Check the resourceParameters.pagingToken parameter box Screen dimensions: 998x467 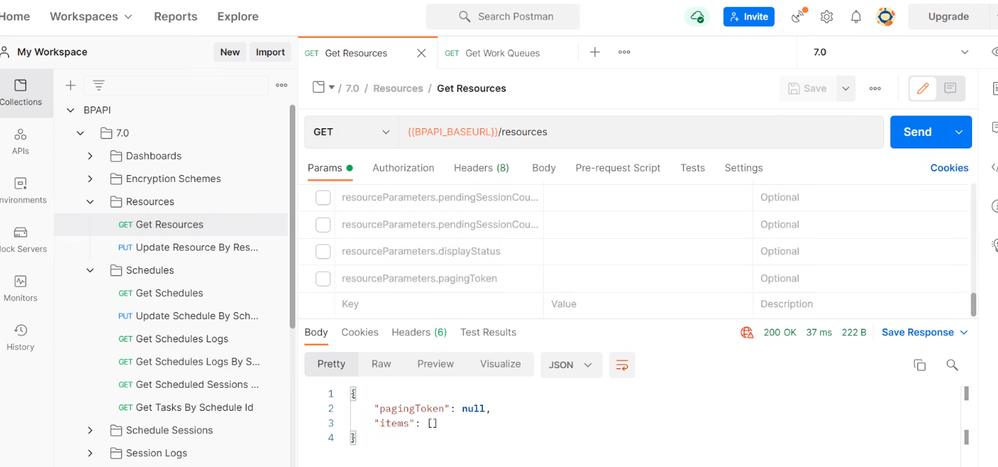coord(323,278)
